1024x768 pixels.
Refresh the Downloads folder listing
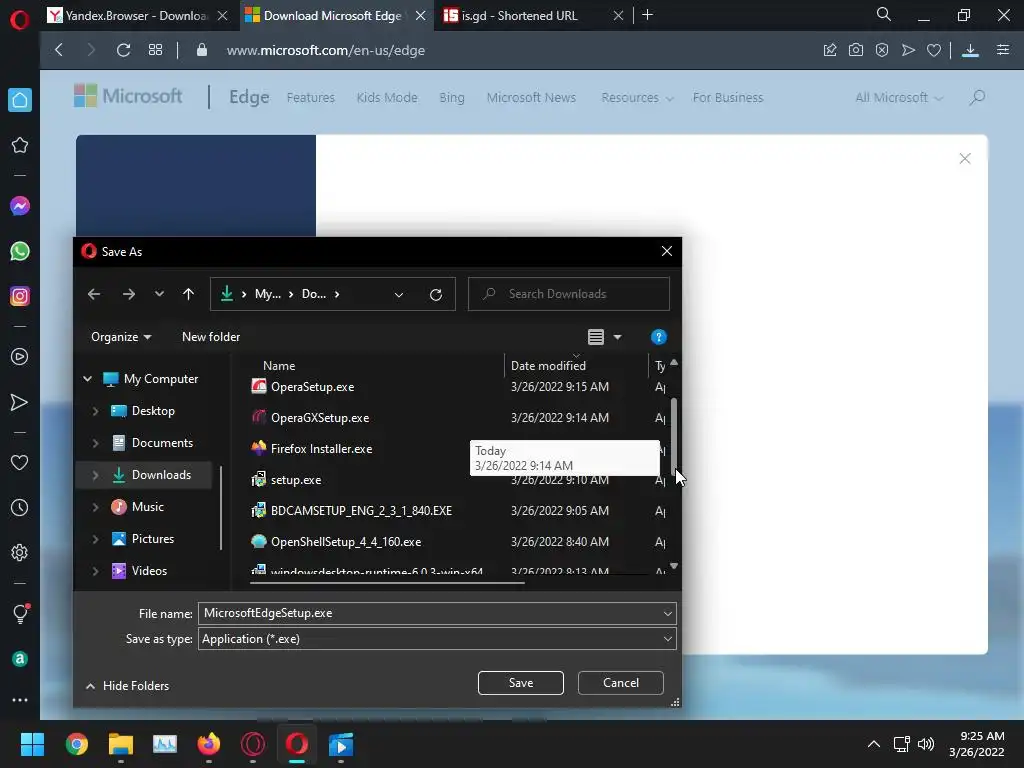click(x=436, y=294)
